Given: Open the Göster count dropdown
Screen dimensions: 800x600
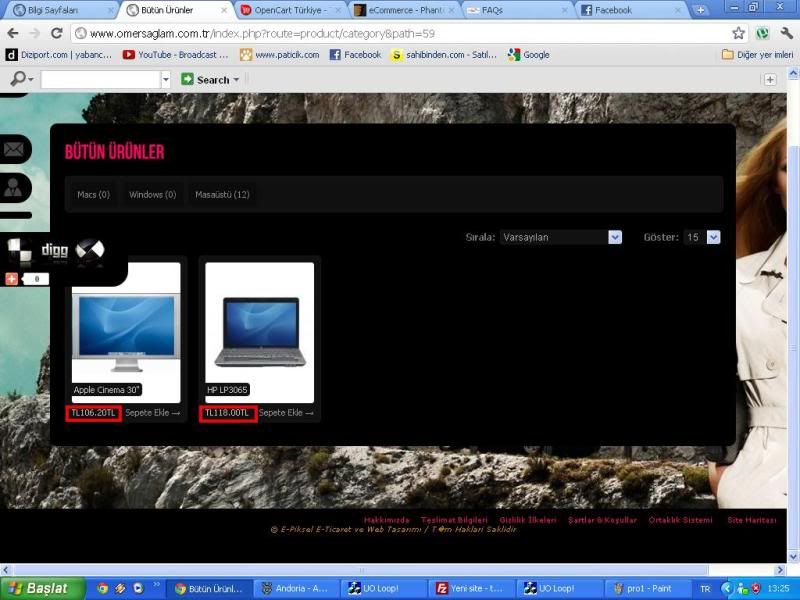Looking at the screenshot, I should [702, 237].
